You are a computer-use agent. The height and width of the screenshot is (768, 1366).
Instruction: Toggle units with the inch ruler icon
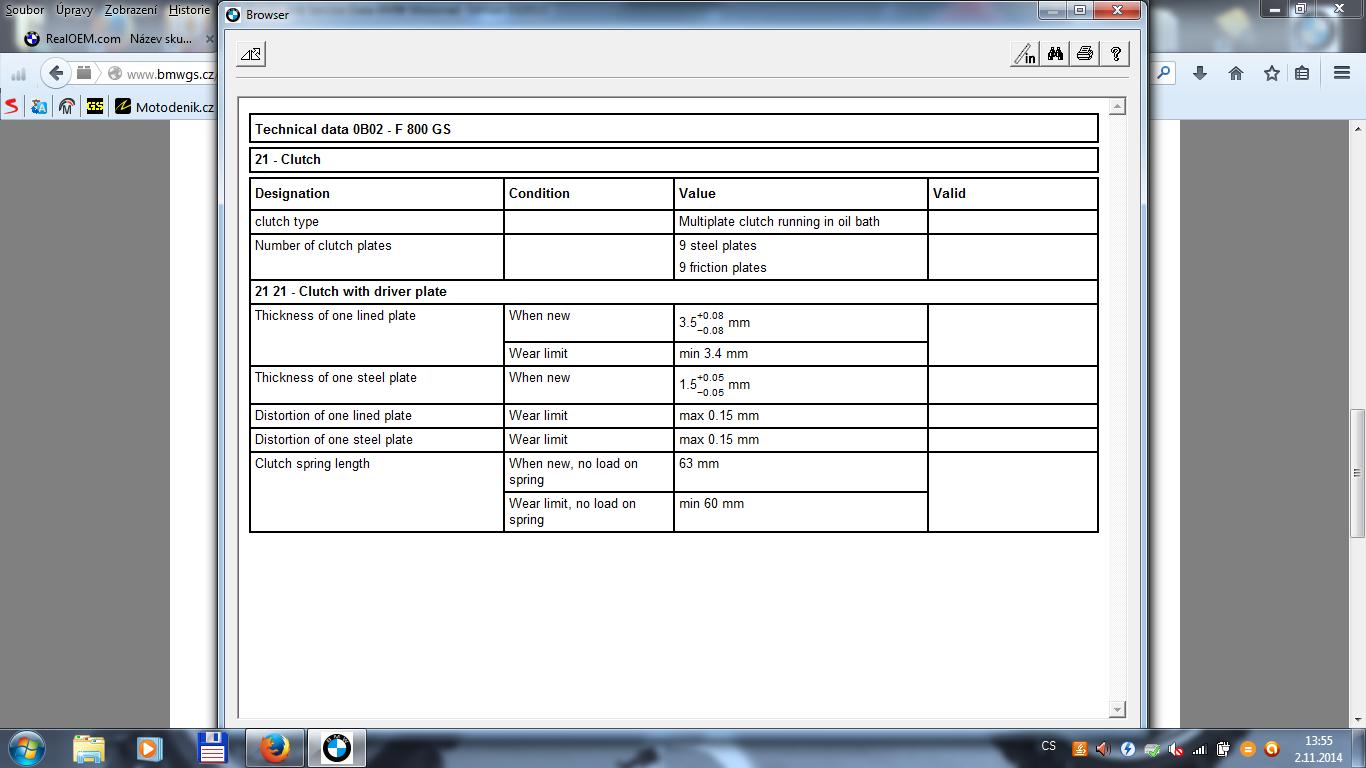(x=1025, y=54)
